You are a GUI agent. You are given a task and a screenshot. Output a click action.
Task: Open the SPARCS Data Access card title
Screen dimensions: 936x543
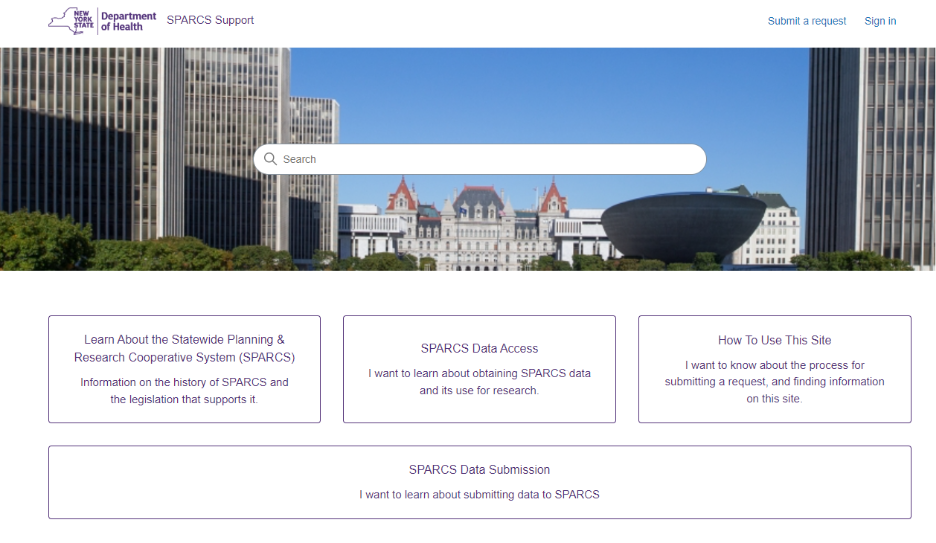[x=479, y=348]
